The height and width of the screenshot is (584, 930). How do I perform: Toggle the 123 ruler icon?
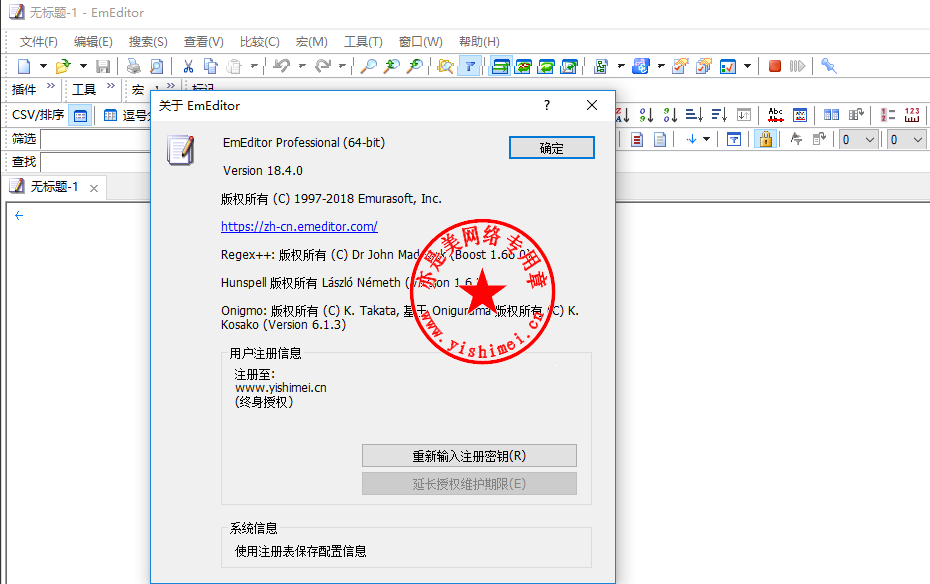(912, 114)
